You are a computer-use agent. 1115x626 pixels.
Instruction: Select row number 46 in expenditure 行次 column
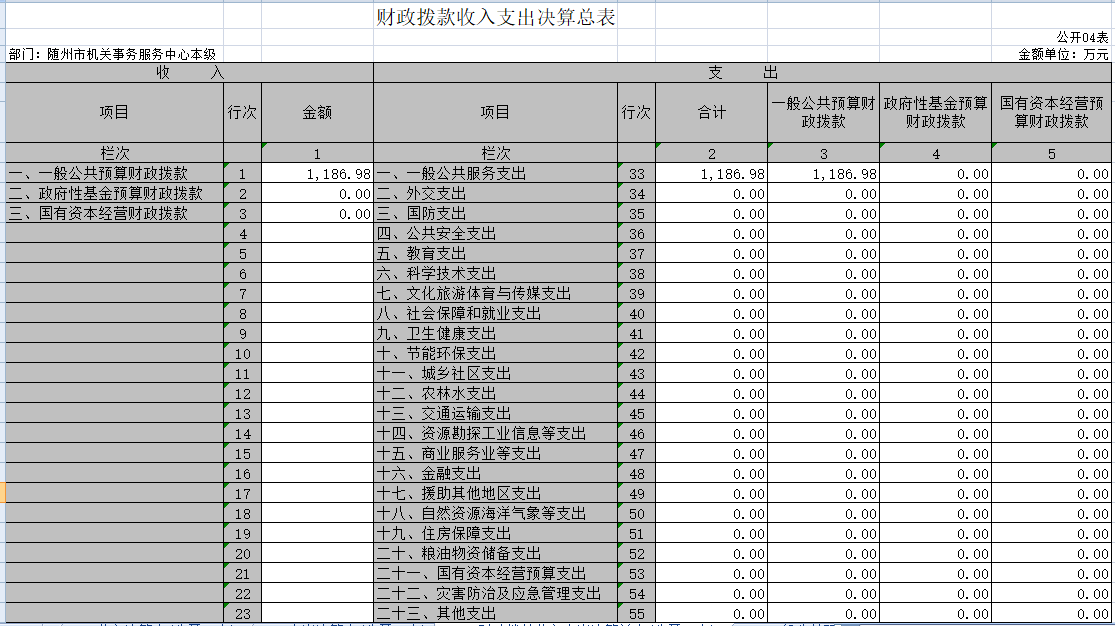pos(637,434)
